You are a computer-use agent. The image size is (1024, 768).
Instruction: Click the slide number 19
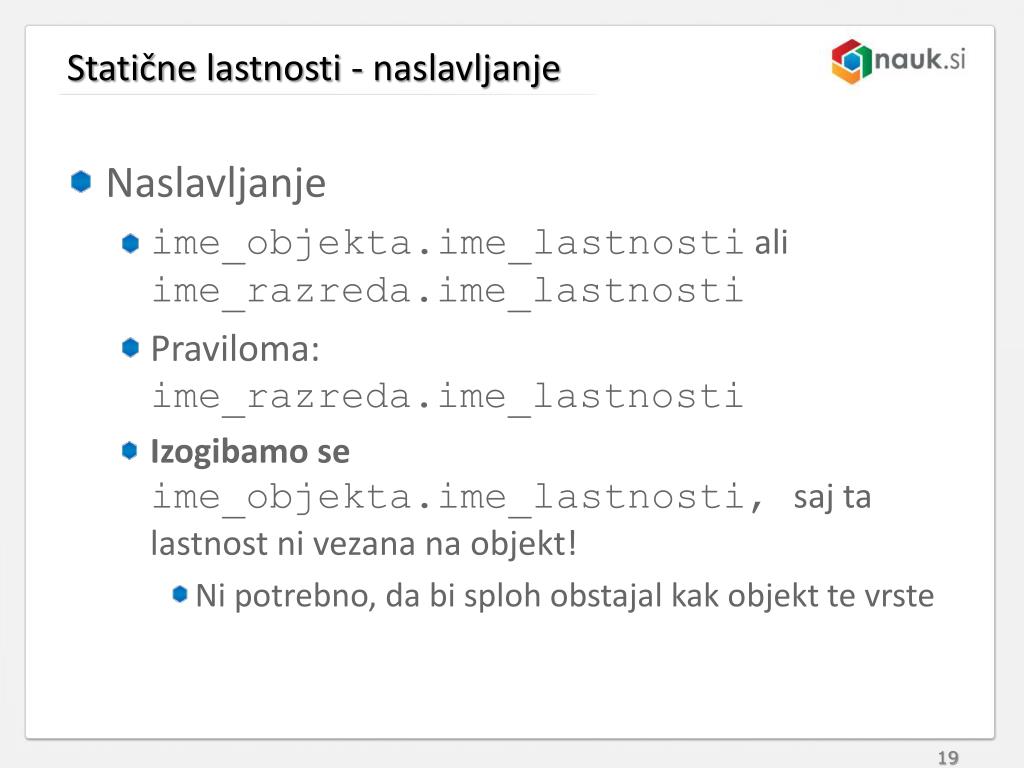click(948, 758)
